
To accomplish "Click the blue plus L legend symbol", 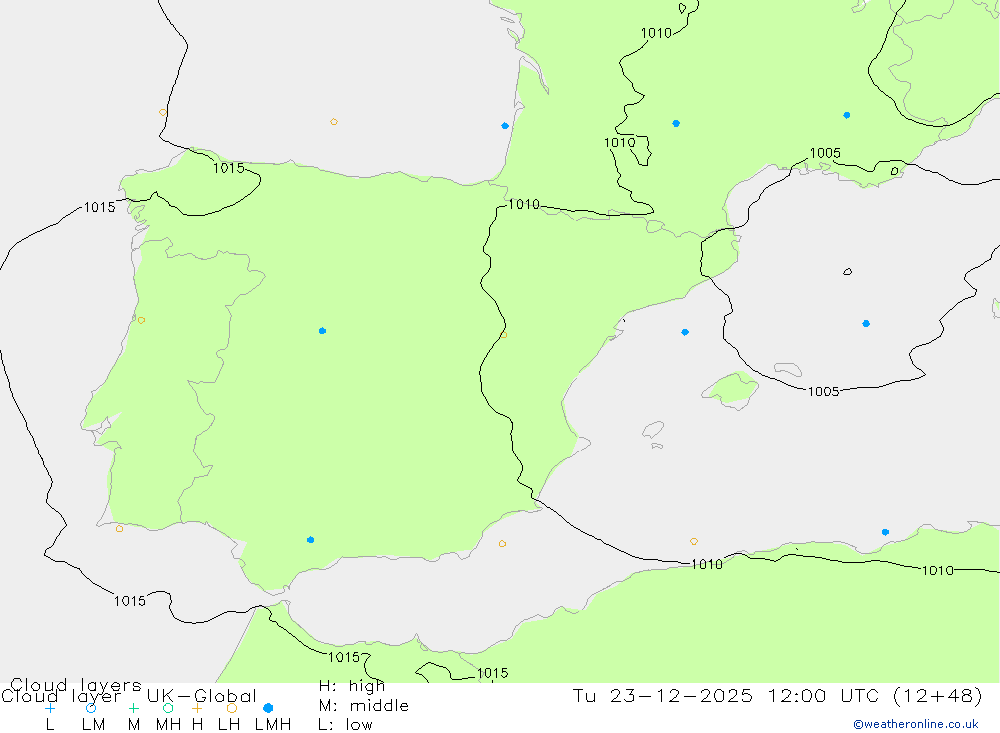I will 50,708.
